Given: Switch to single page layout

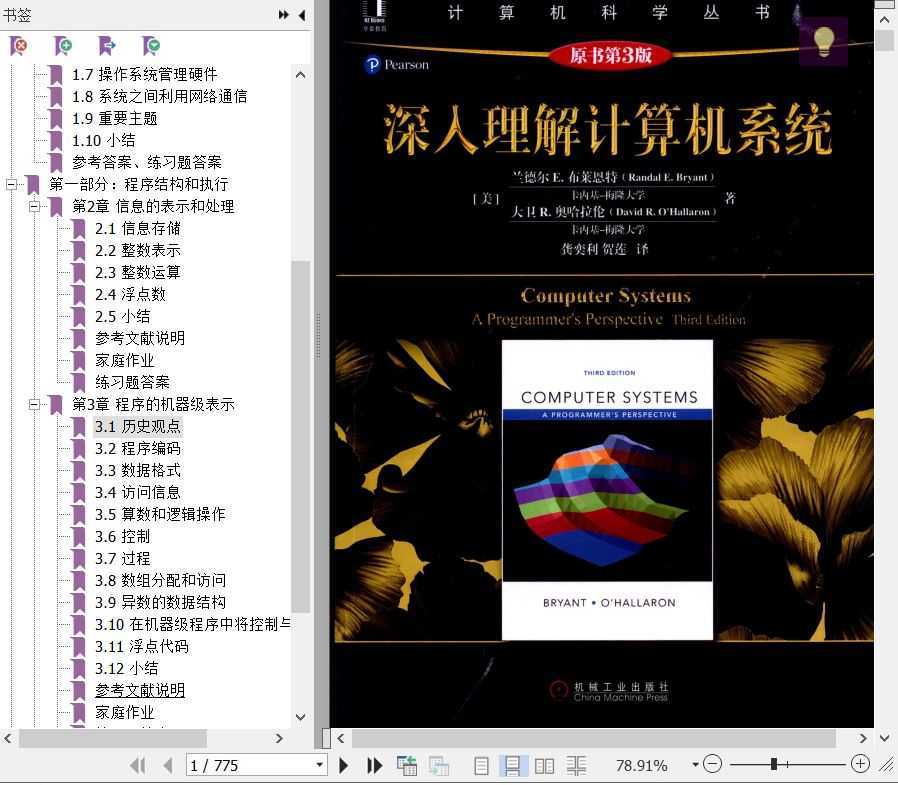Looking at the screenshot, I should (482, 766).
